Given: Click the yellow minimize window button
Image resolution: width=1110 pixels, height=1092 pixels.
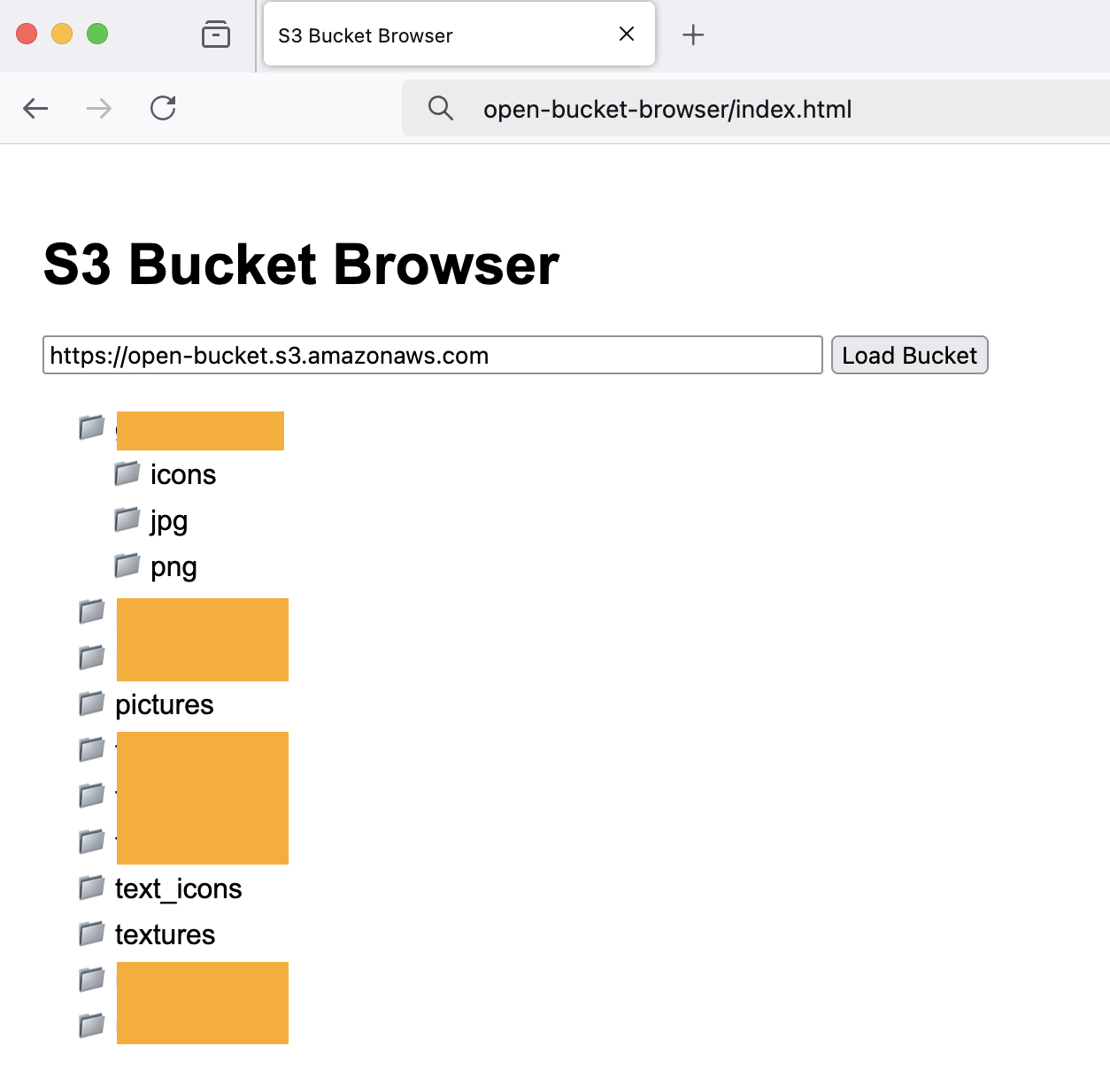Looking at the screenshot, I should 62,34.
